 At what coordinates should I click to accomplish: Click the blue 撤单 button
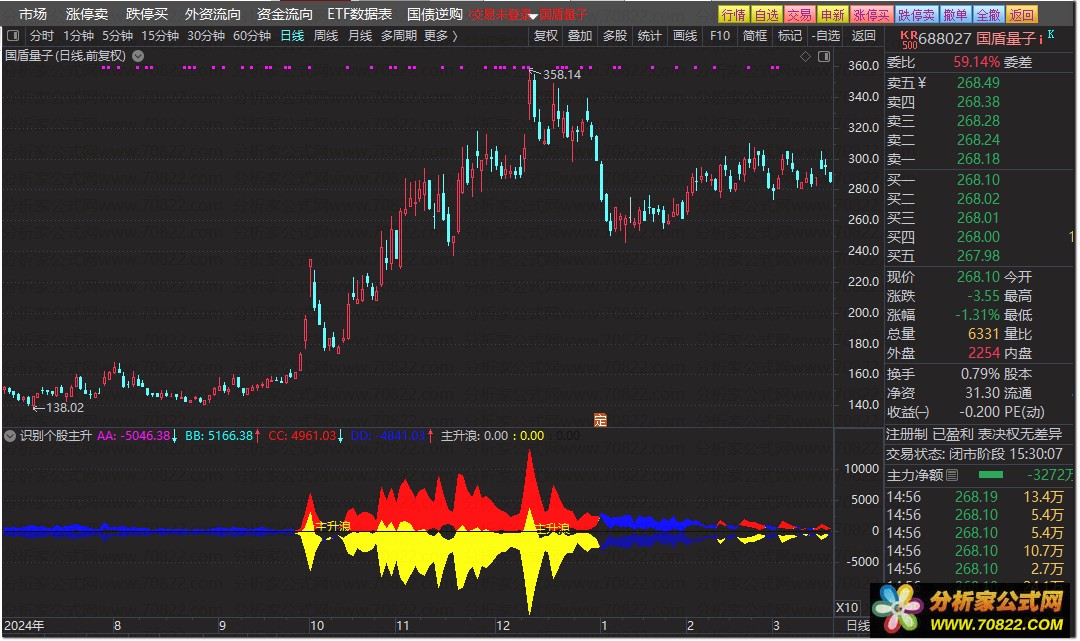[x=955, y=14]
